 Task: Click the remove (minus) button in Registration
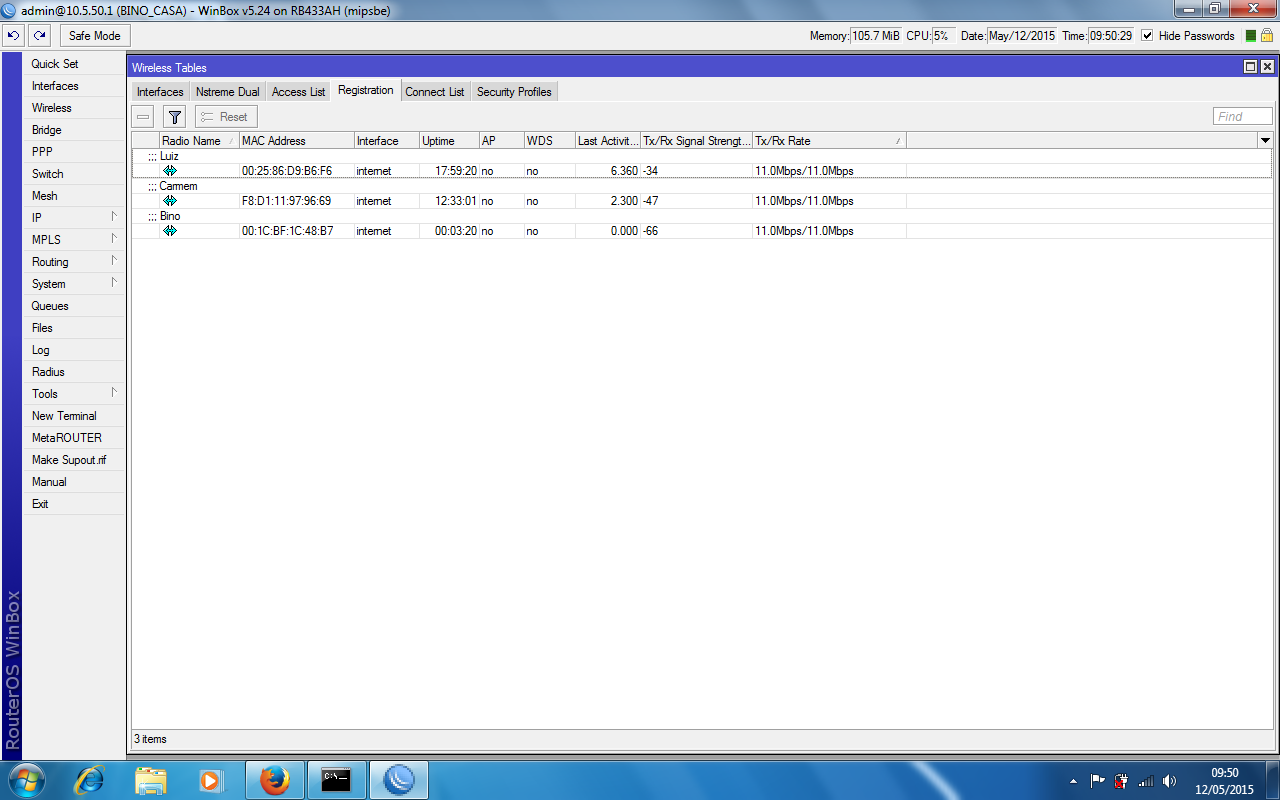[x=144, y=117]
